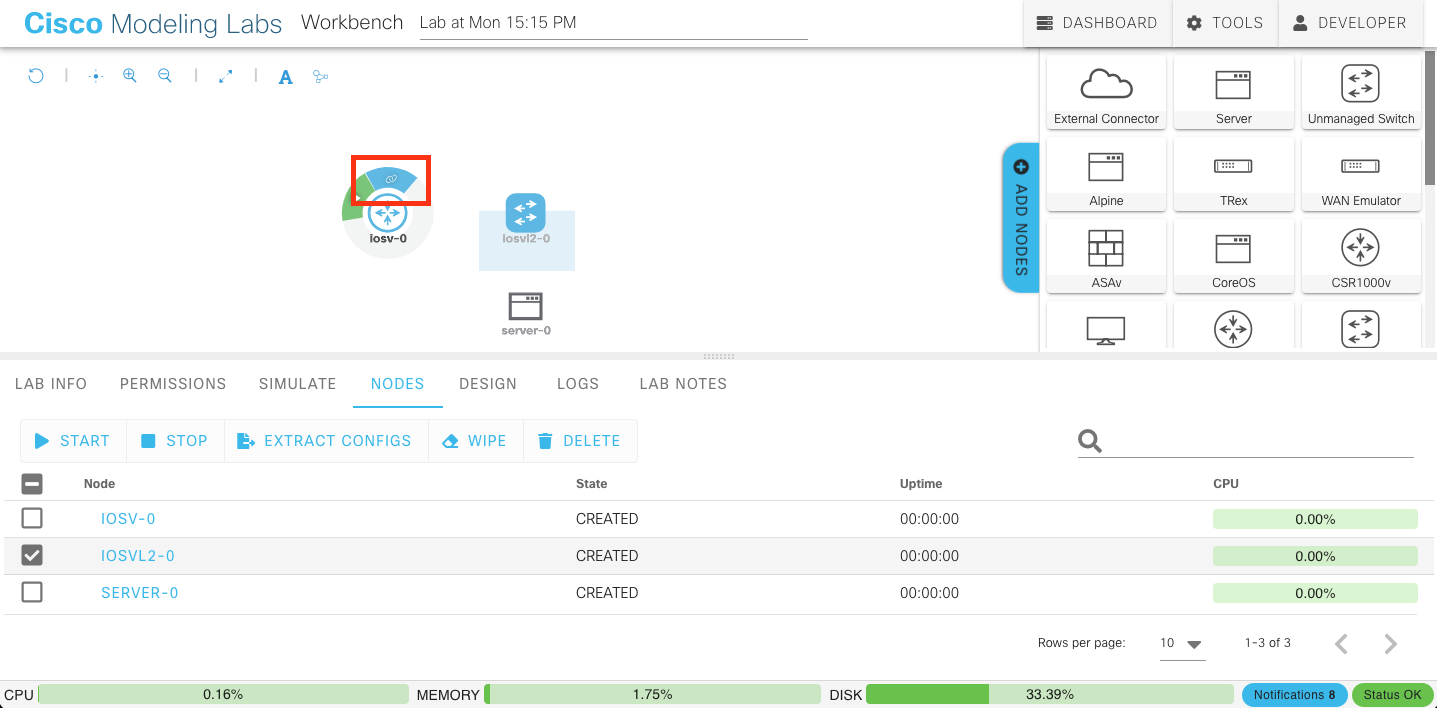Click the center-view icon in the canvas toolbar
Viewport: 1437px width, 708px height.
click(x=96, y=76)
